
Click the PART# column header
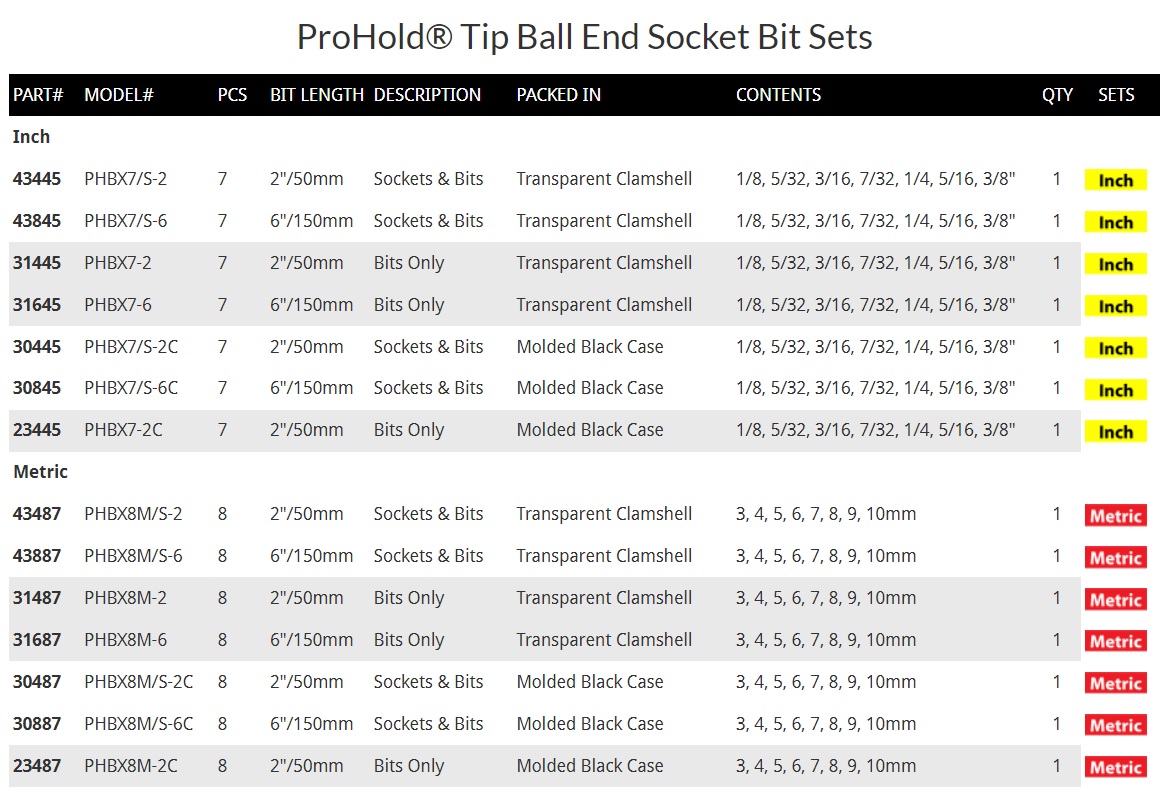pyautogui.click(x=38, y=95)
